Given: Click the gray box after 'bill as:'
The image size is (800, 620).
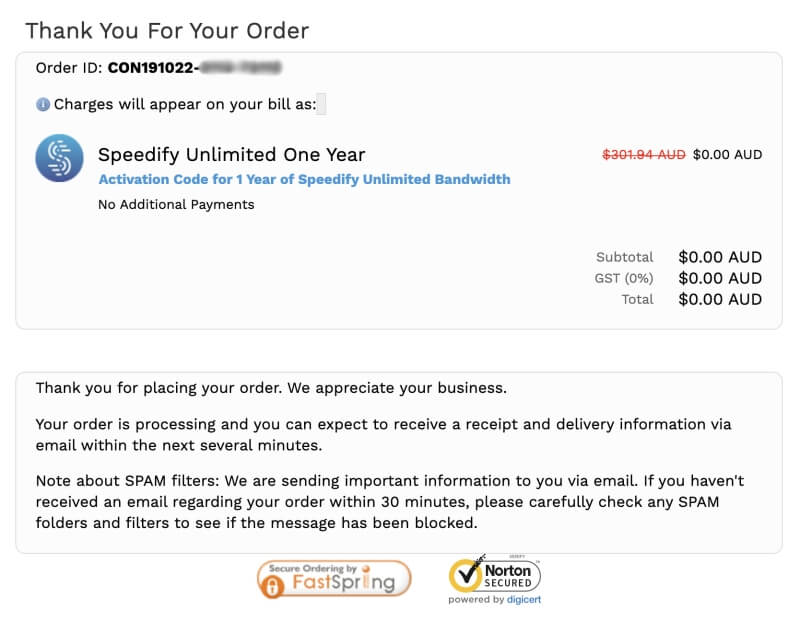Looking at the screenshot, I should (x=321, y=104).
